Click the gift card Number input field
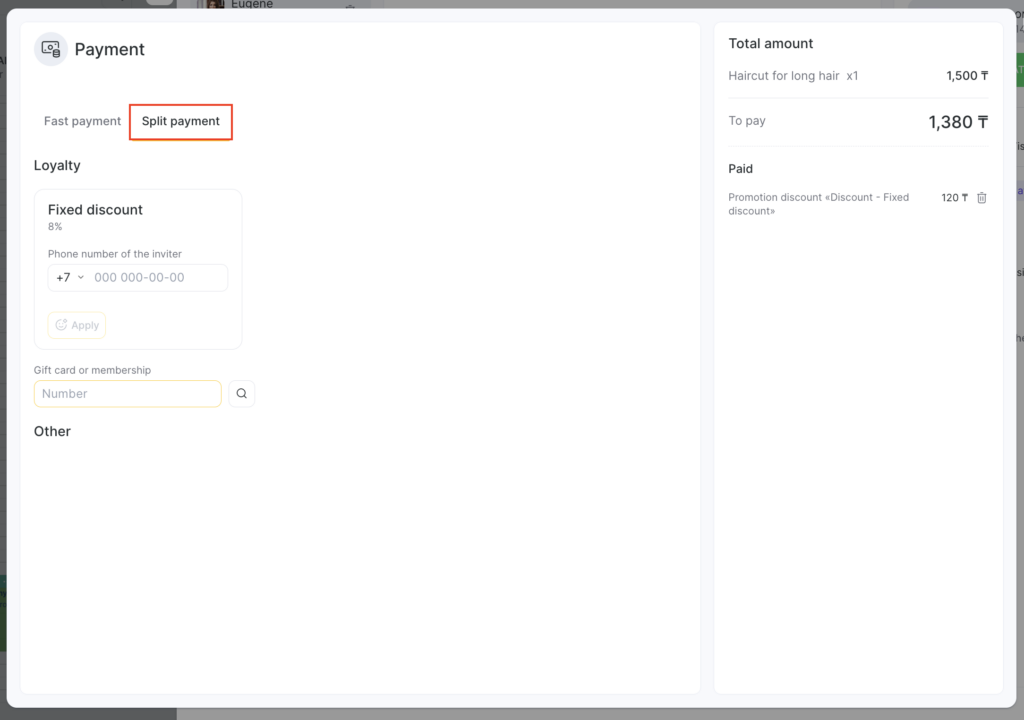The height and width of the screenshot is (720, 1024). click(128, 394)
